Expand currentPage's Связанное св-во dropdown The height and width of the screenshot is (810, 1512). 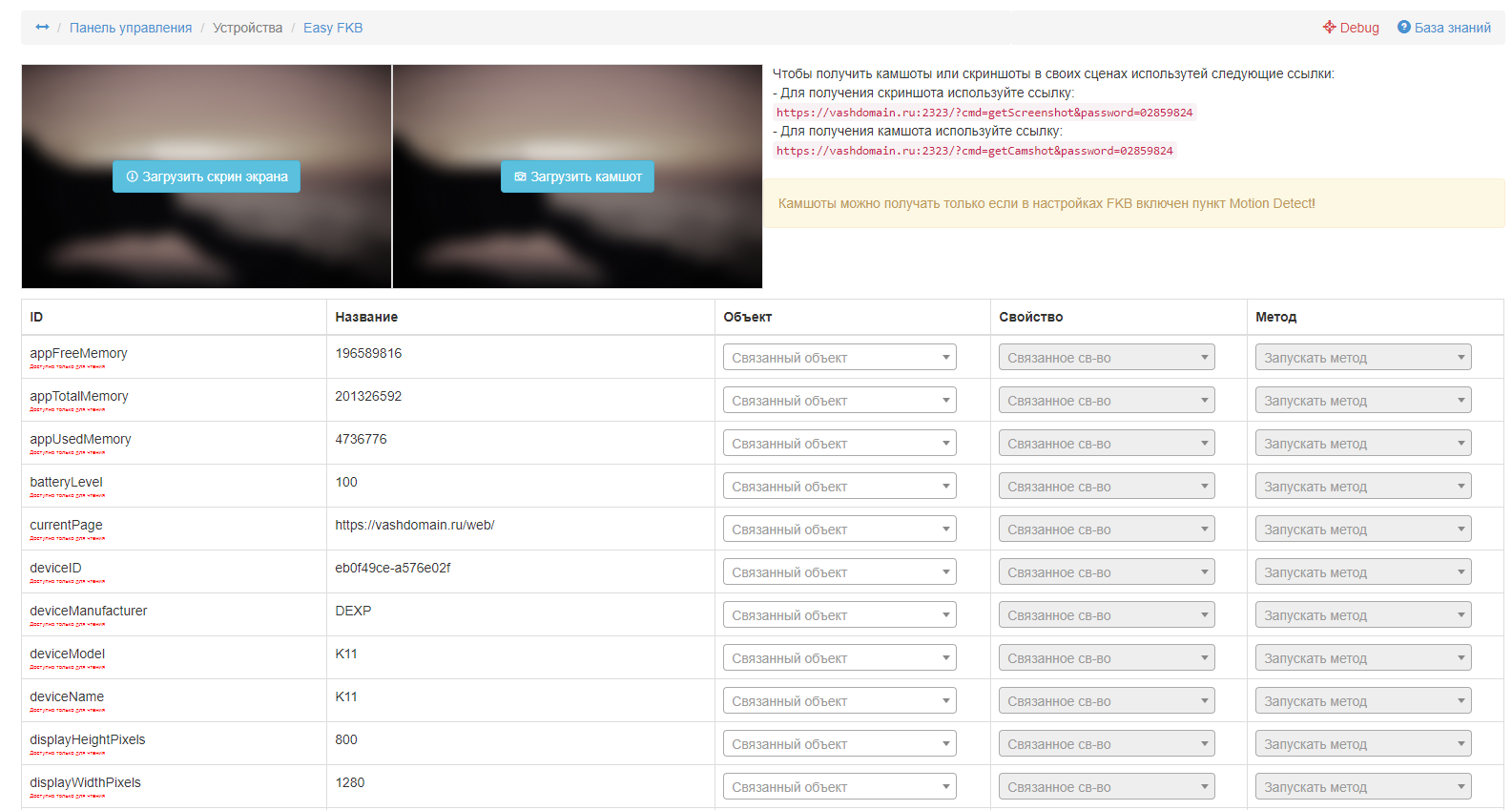pyautogui.click(x=1107, y=530)
